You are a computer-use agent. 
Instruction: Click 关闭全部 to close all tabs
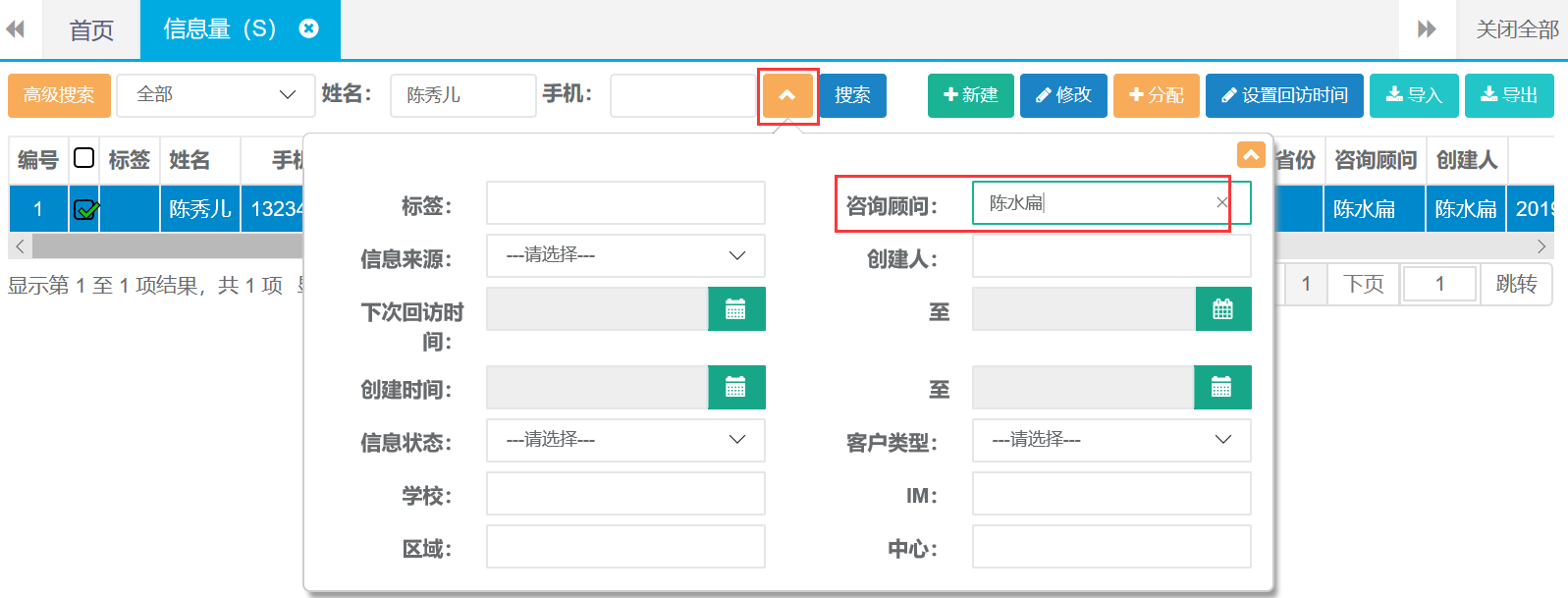(x=1516, y=29)
